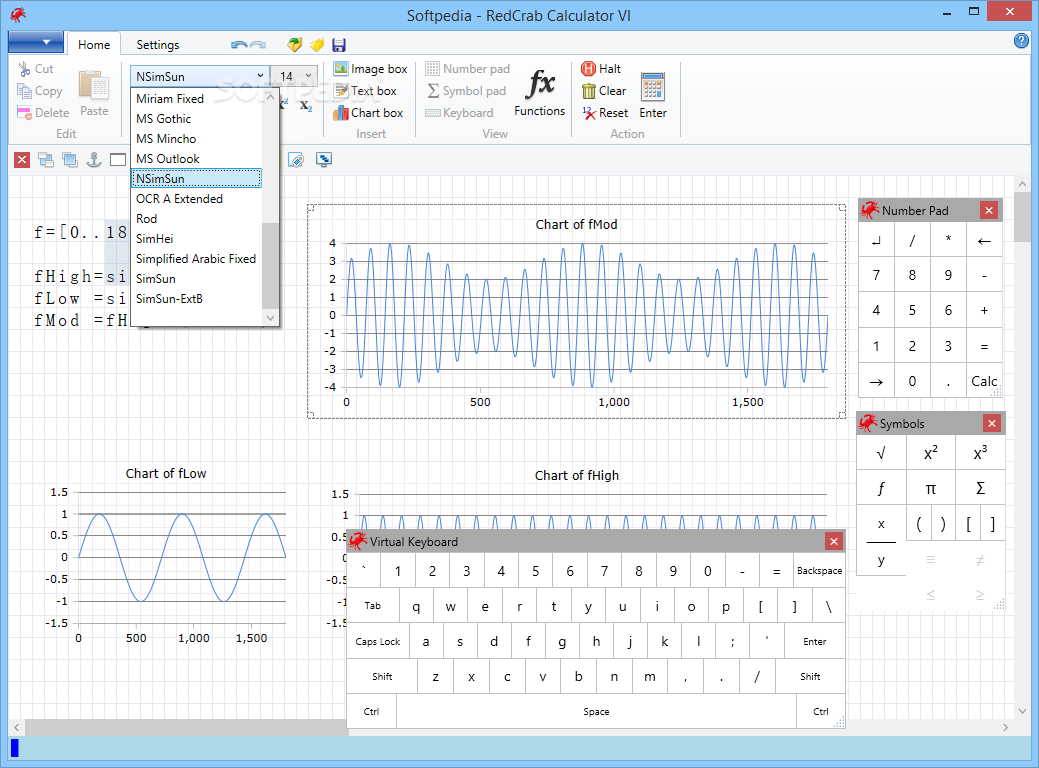Click the Clear trash icon

(588, 91)
